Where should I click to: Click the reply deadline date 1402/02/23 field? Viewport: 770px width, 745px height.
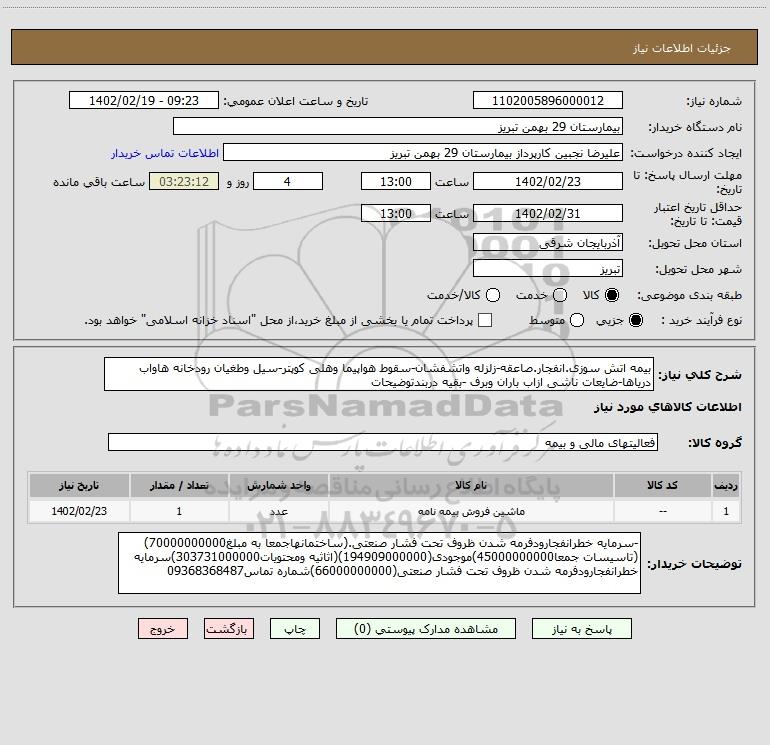548,181
